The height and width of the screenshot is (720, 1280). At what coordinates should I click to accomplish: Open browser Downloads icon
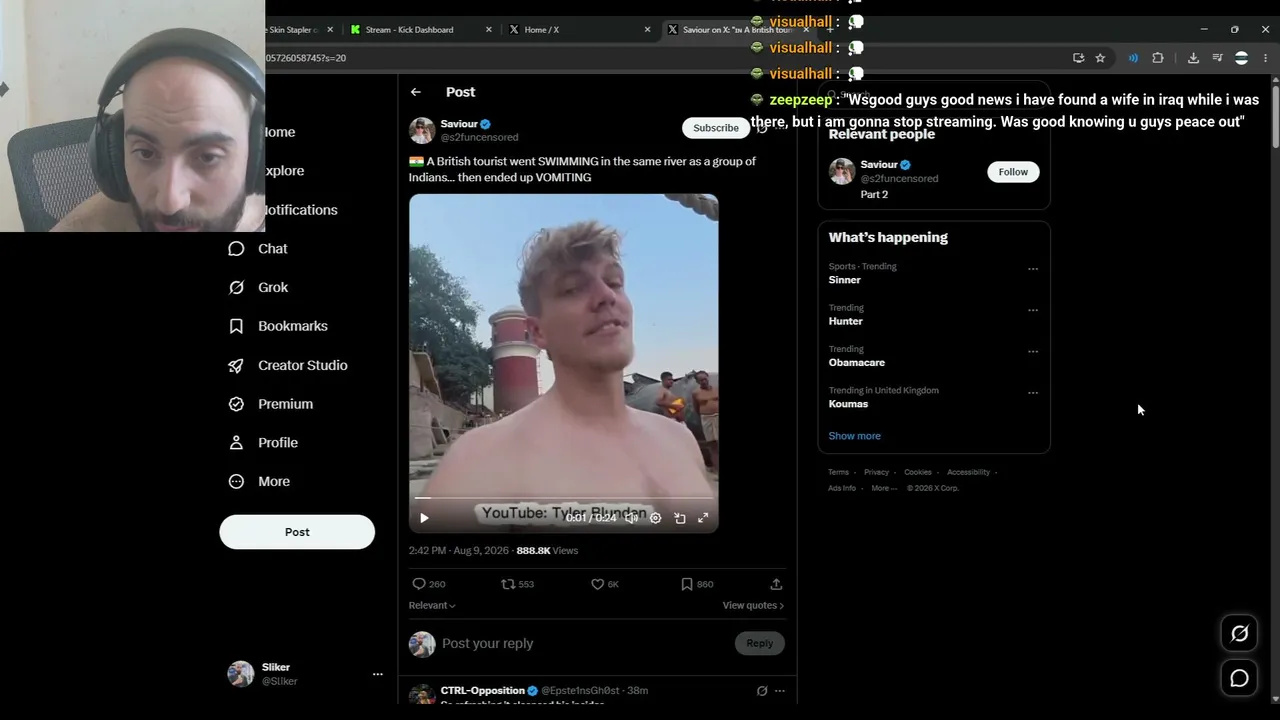(x=1193, y=58)
